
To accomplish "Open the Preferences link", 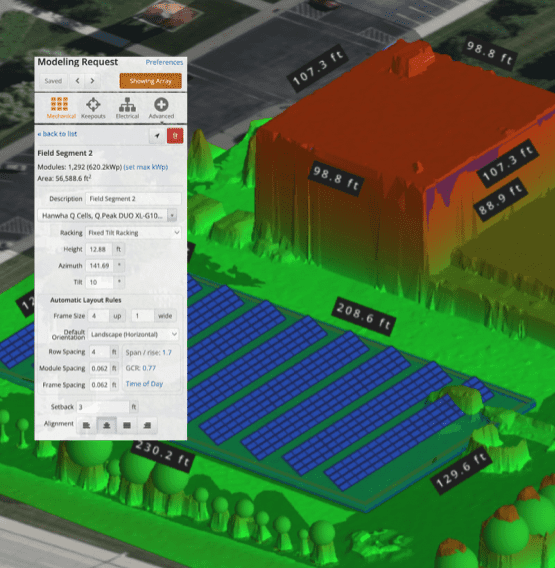I will click(164, 62).
